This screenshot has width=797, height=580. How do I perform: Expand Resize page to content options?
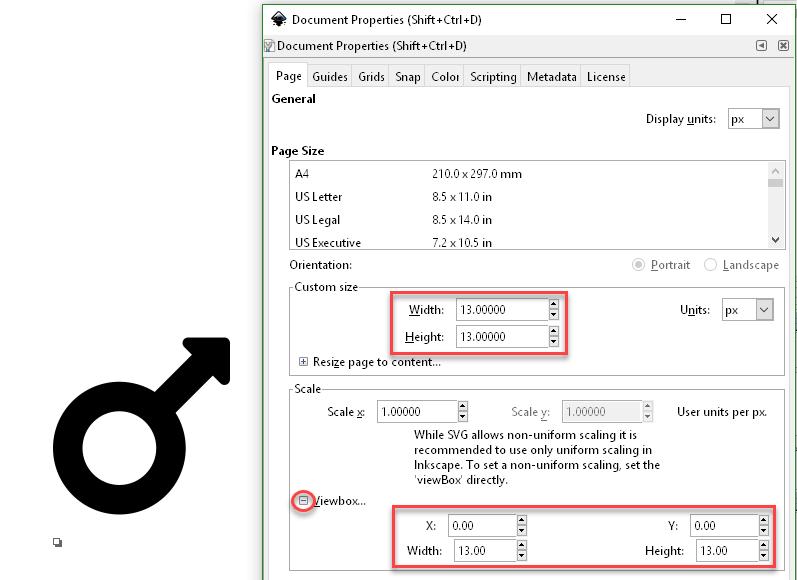coord(304,362)
